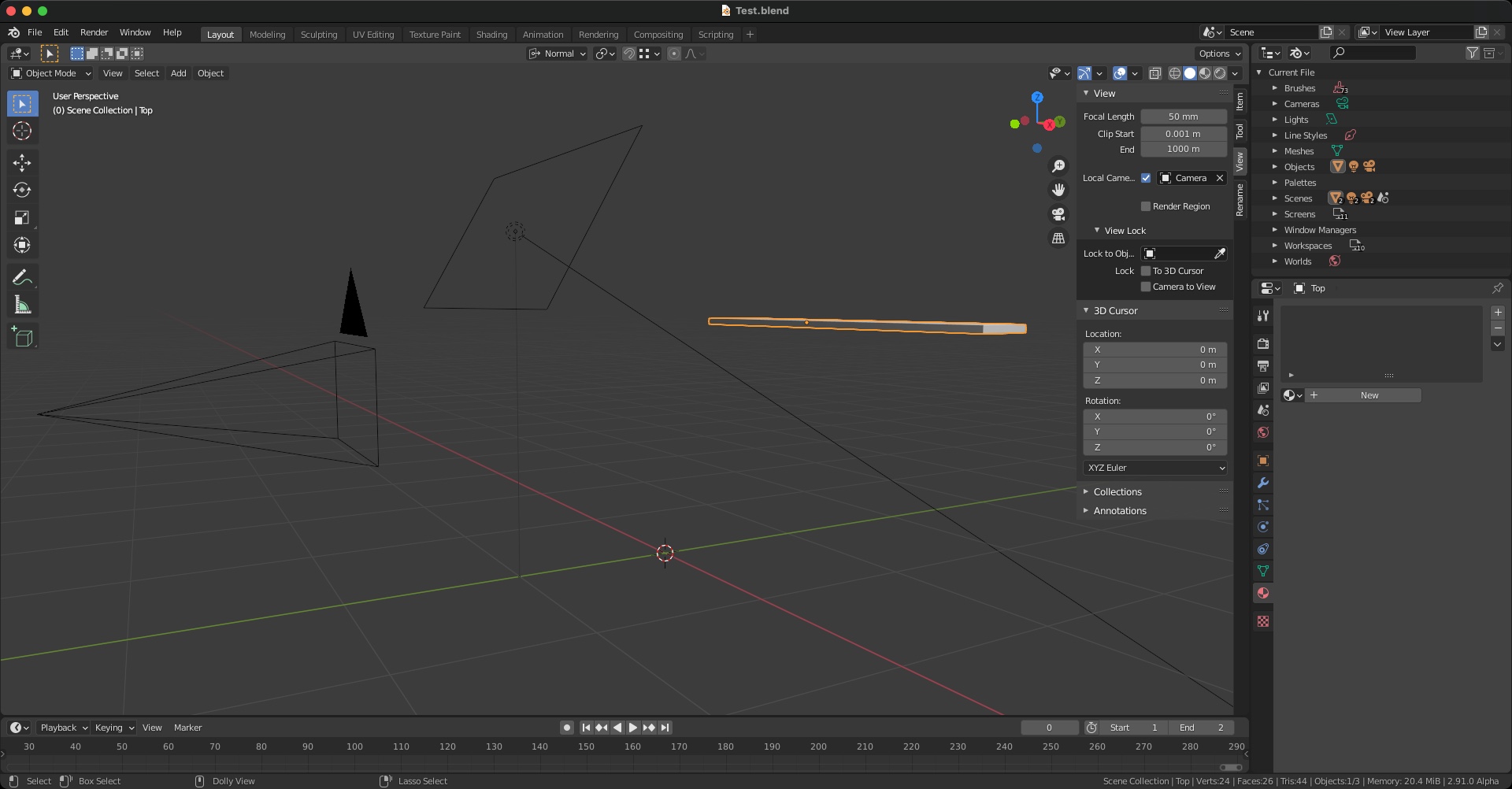Screen dimensions: 1512x789
Task: Click the zoom view magnifier icon
Action: pos(1058,166)
